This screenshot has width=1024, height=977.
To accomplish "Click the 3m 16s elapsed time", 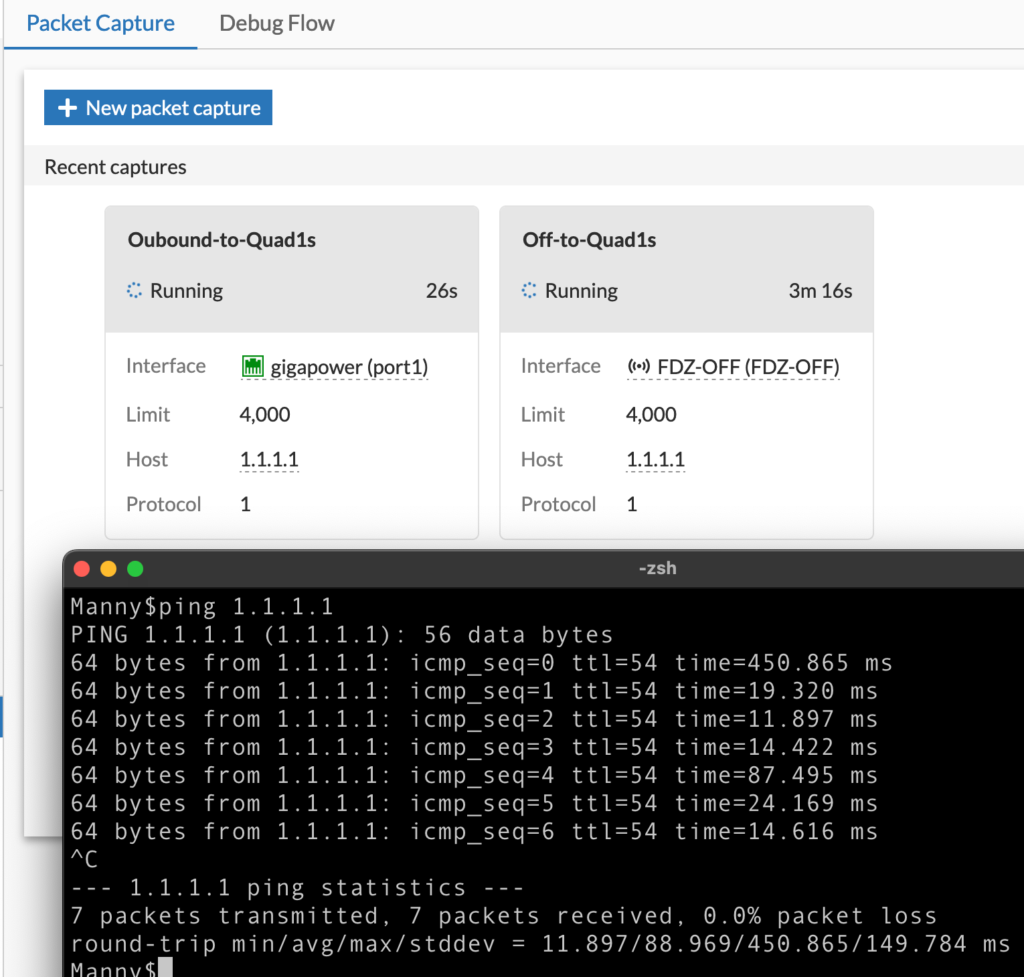I will (x=820, y=291).
